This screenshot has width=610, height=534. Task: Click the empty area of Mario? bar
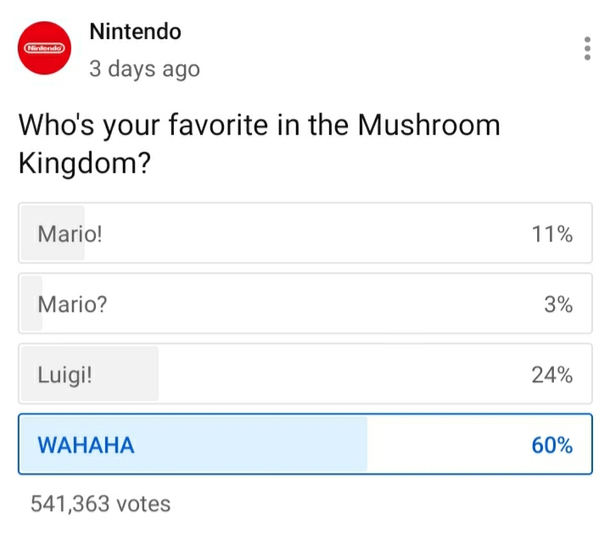pos(316,303)
